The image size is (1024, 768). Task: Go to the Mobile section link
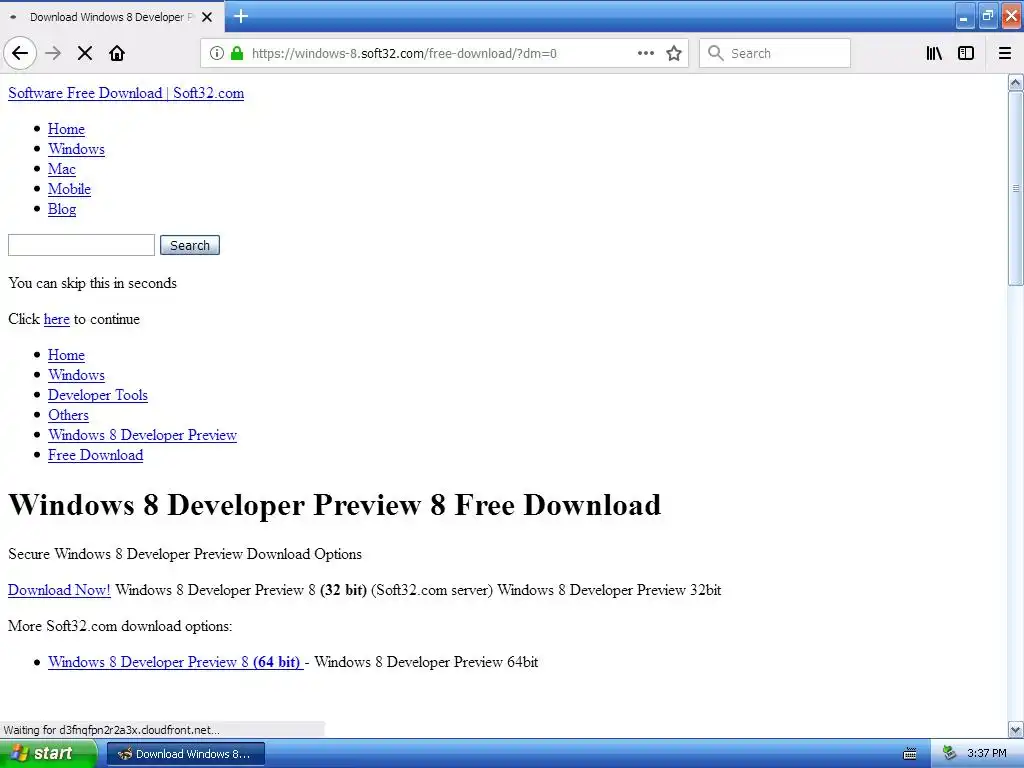69,189
